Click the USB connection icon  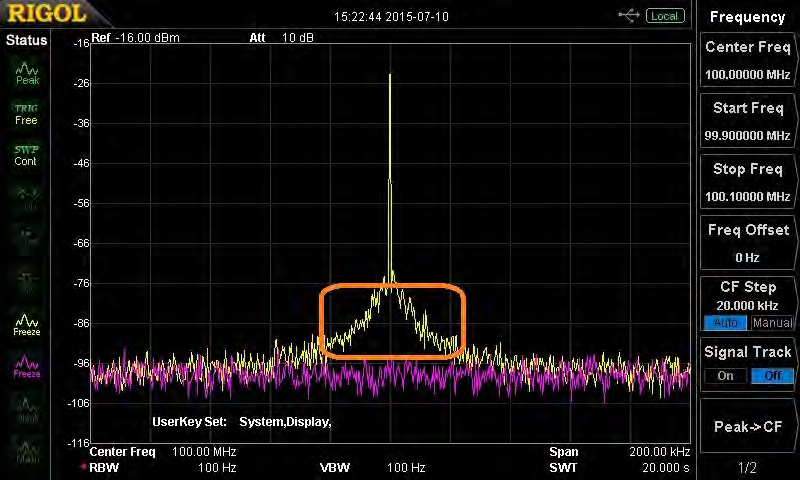(629, 16)
